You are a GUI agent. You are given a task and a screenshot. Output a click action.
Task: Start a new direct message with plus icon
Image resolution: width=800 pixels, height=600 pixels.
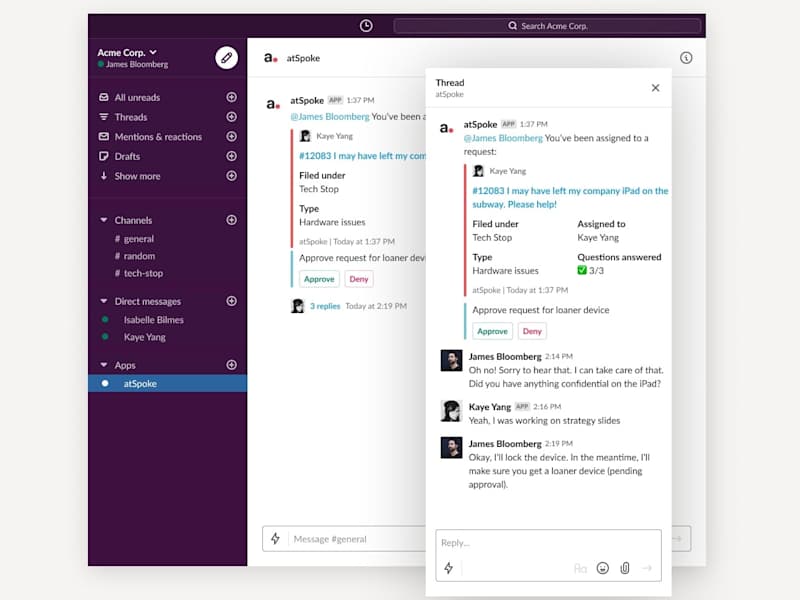click(x=231, y=301)
